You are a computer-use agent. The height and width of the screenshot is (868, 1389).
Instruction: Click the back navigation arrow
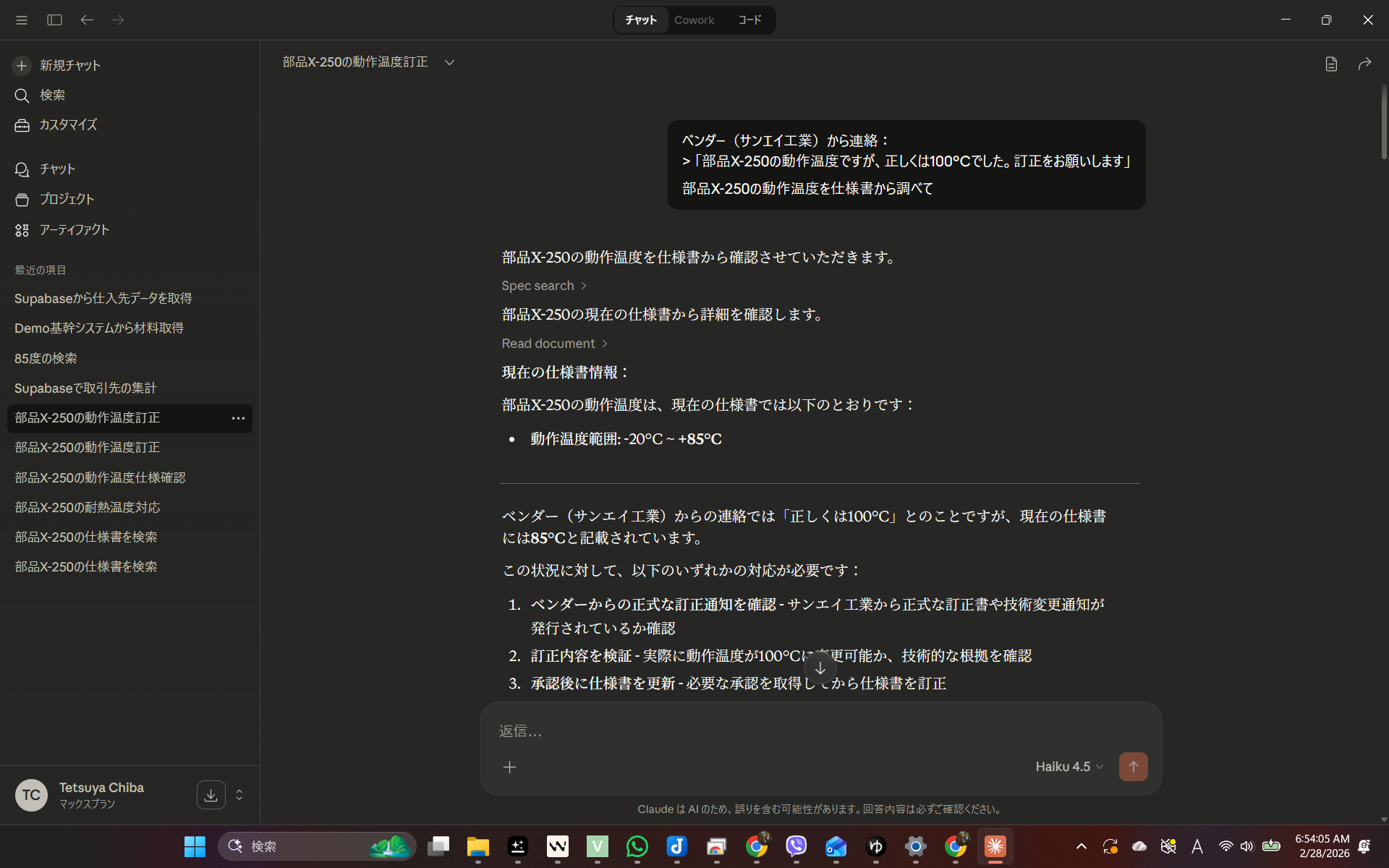click(87, 20)
